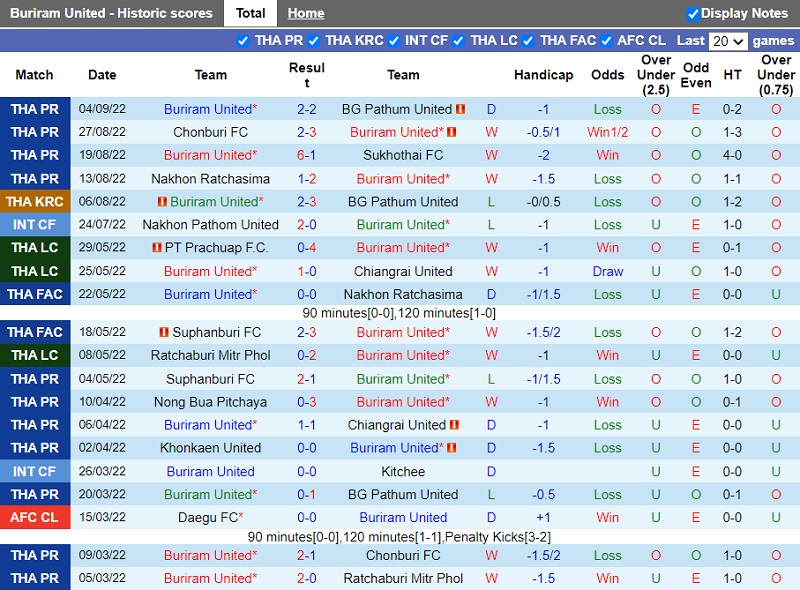800x590 pixels.
Task: Toggle the Display Notes checkbox
Action: point(692,14)
